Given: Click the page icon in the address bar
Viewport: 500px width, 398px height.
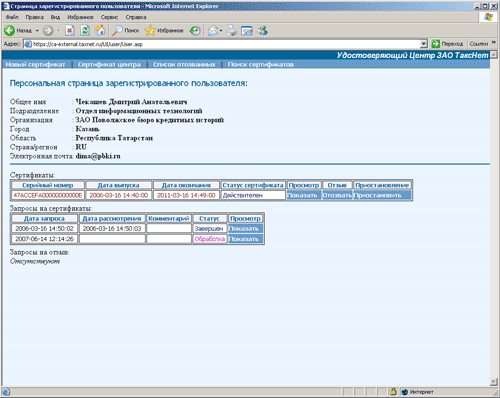Looking at the screenshot, I should click(28, 44).
